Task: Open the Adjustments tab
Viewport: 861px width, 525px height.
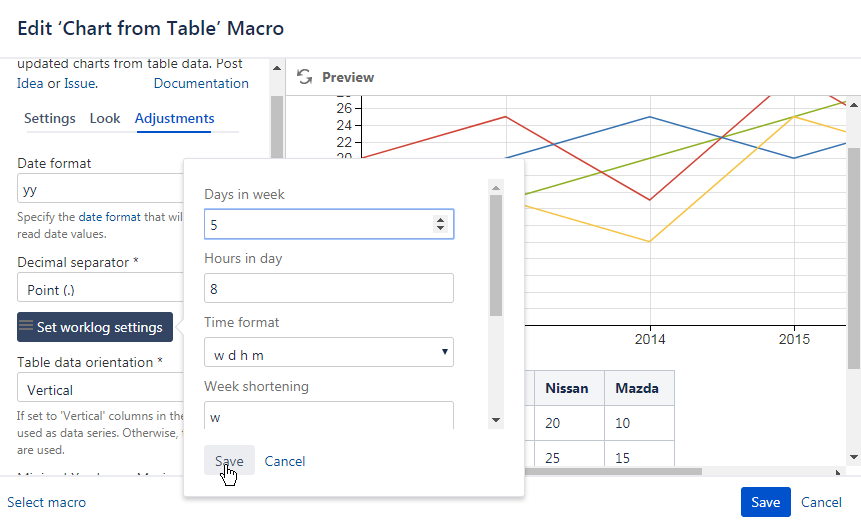Action: coord(174,118)
